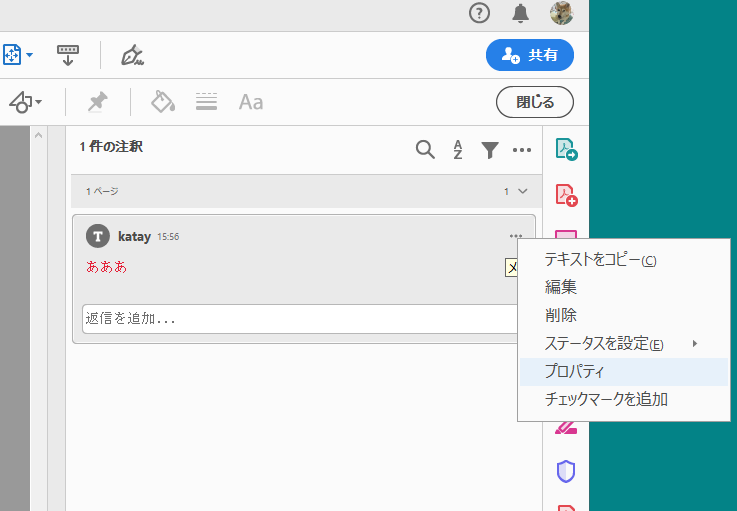Choose プロパティ from context menu
Viewport: 737px width, 511px height.
point(624,371)
